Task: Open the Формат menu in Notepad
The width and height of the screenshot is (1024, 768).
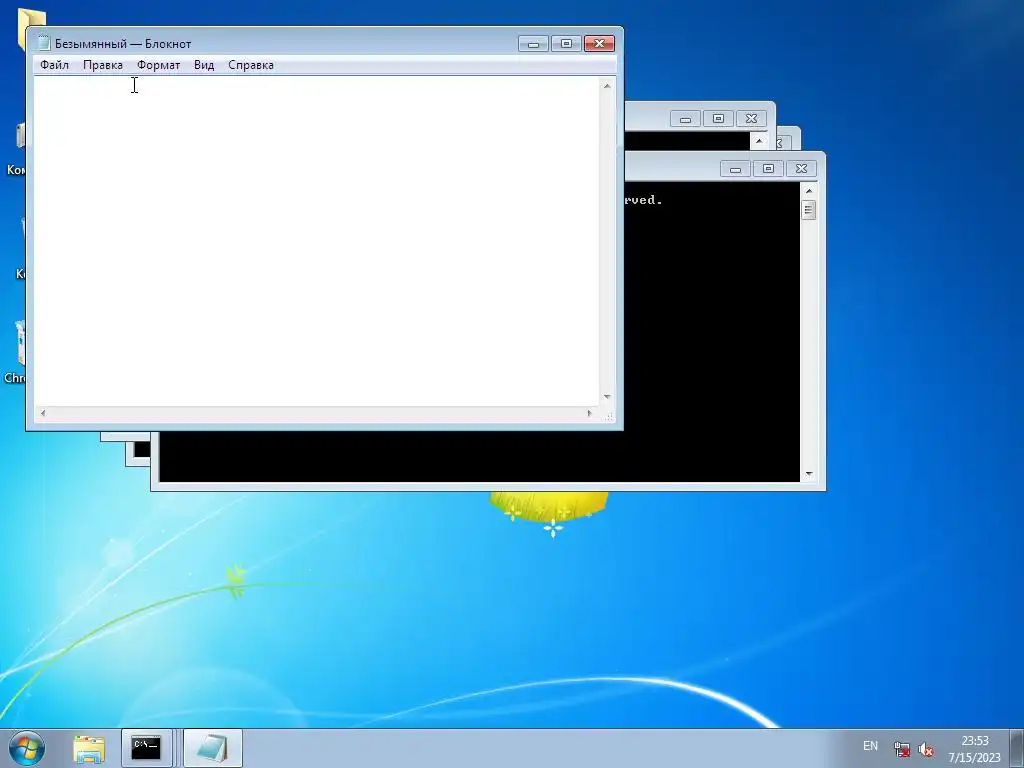Action: click(158, 65)
